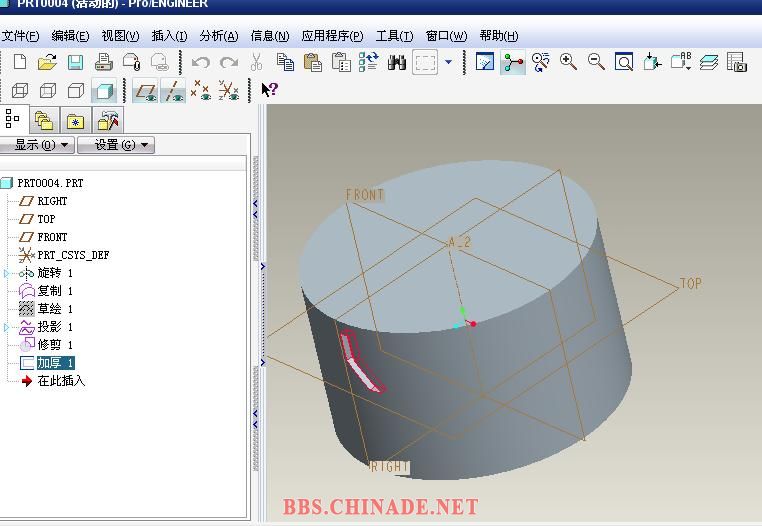Image resolution: width=762 pixels, height=526 pixels.
Task: Click the binoculars Find icon
Action: click(397, 63)
